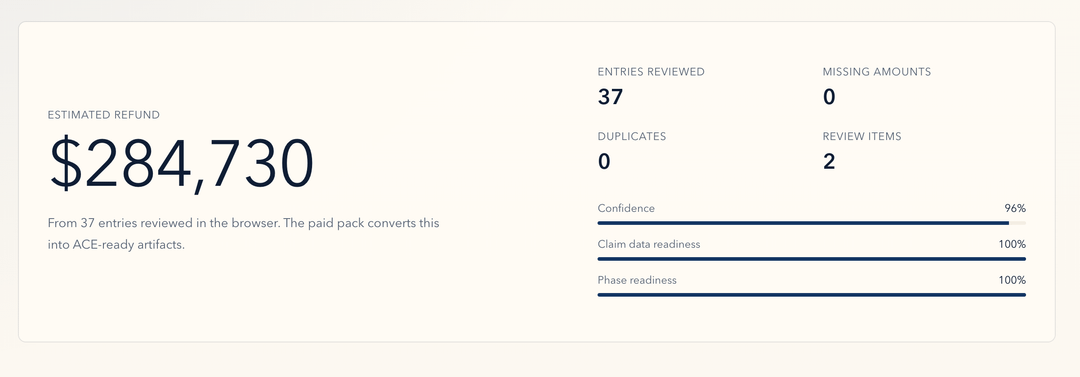Click the $284,730 estimated refund amount
Image resolution: width=1080 pixels, height=377 pixels.
(182, 165)
